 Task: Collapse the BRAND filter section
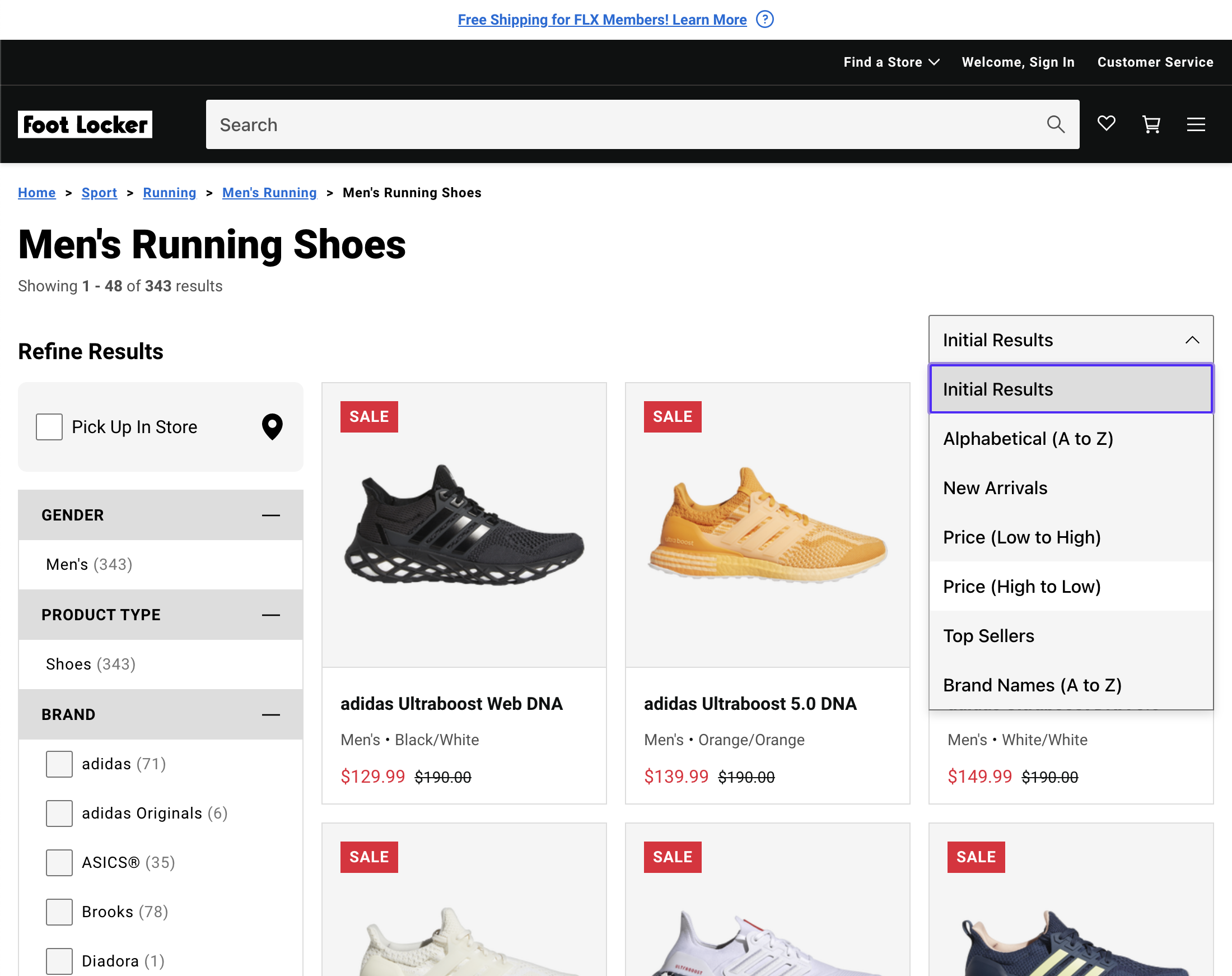pyautogui.click(x=270, y=714)
